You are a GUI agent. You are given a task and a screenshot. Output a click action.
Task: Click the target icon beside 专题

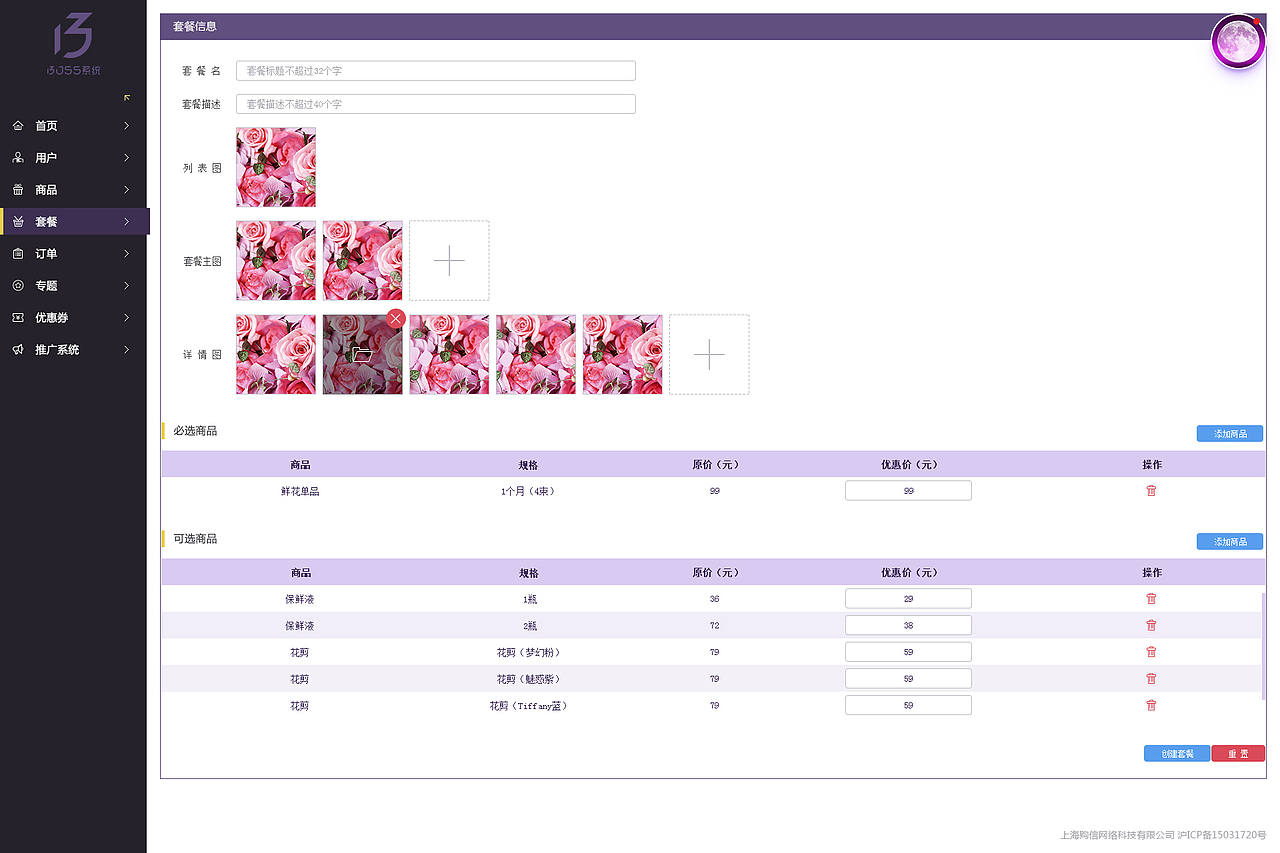coord(18,286)
